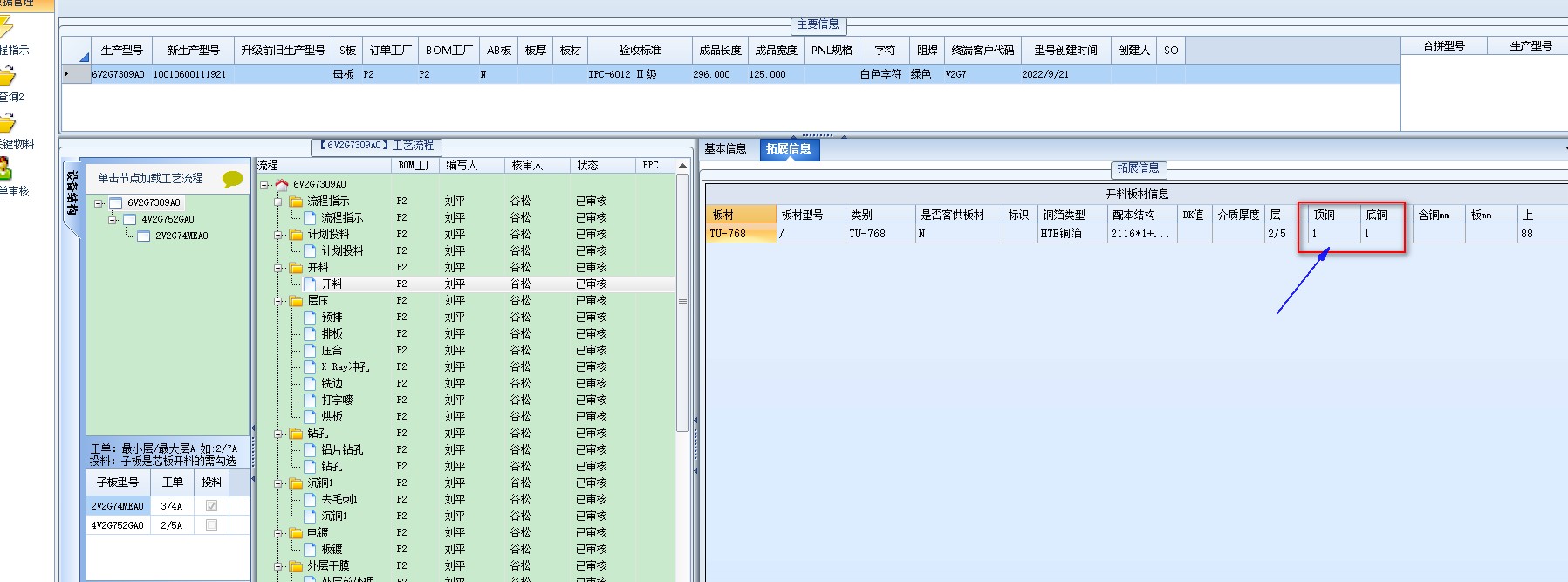Click the 单审核 person icon in sidebar

coord(5,170)
